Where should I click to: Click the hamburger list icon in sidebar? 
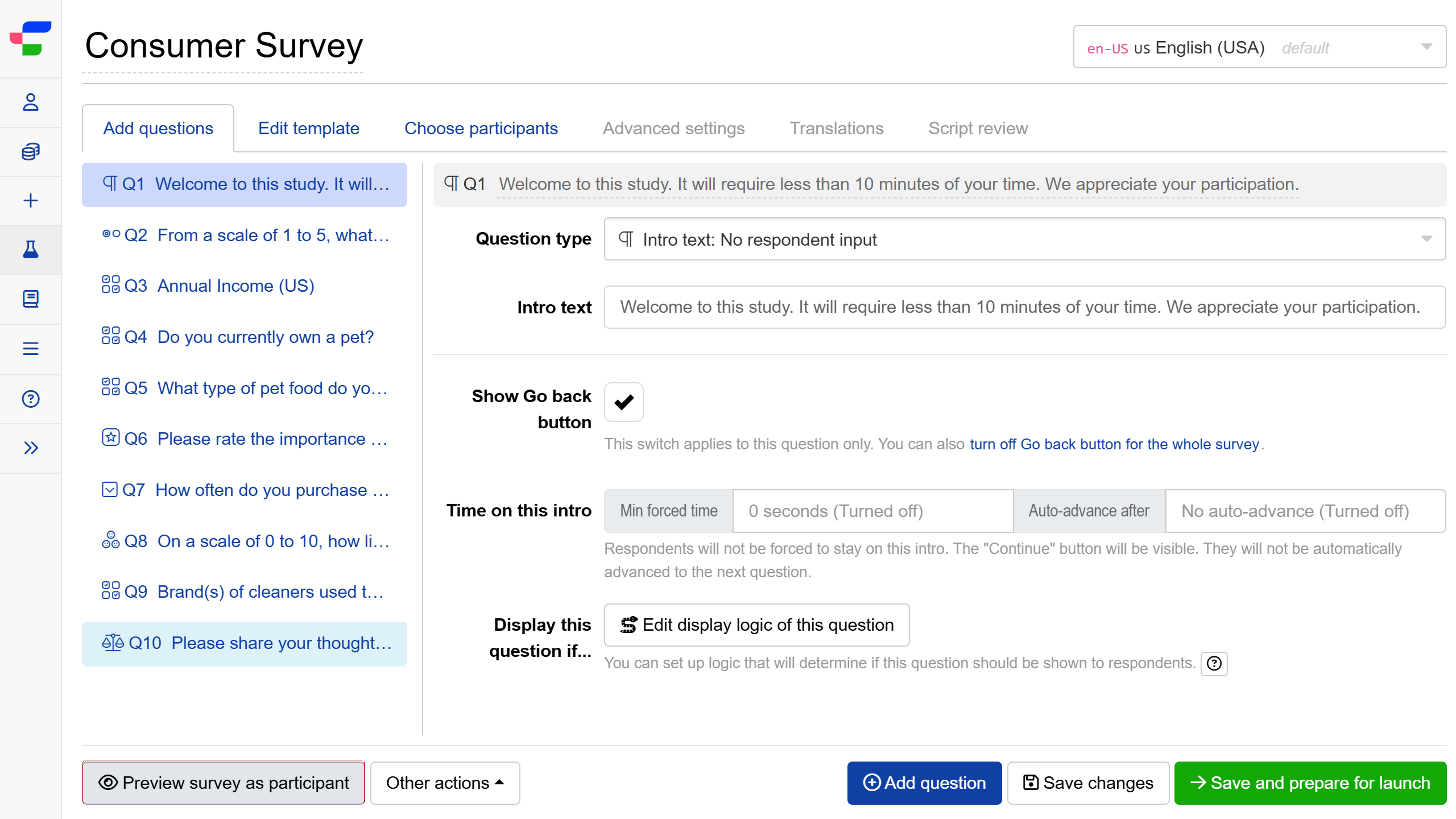30,349
